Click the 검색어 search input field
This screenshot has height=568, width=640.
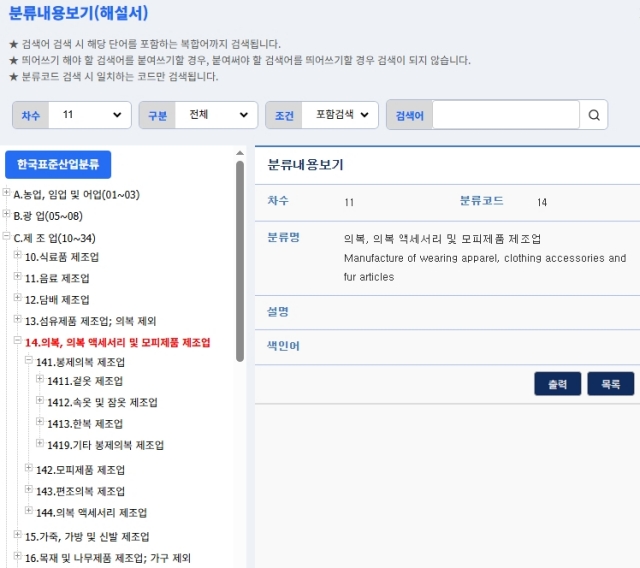(506, 115)
